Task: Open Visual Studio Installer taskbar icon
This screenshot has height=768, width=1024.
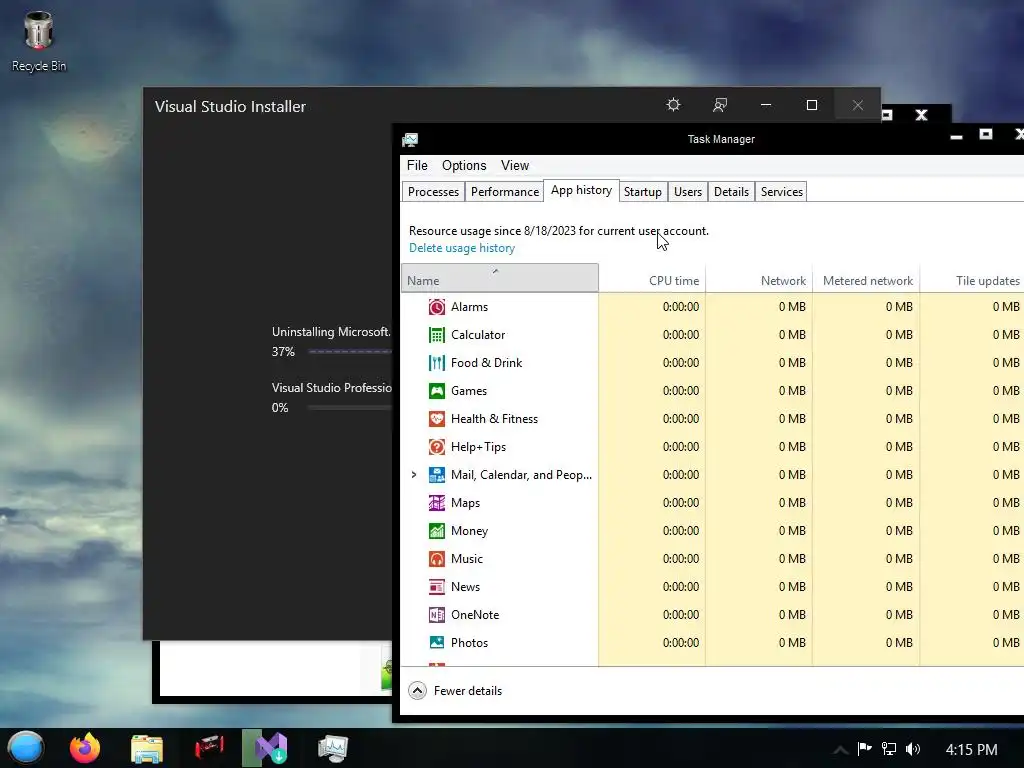Action: point(270,748)
